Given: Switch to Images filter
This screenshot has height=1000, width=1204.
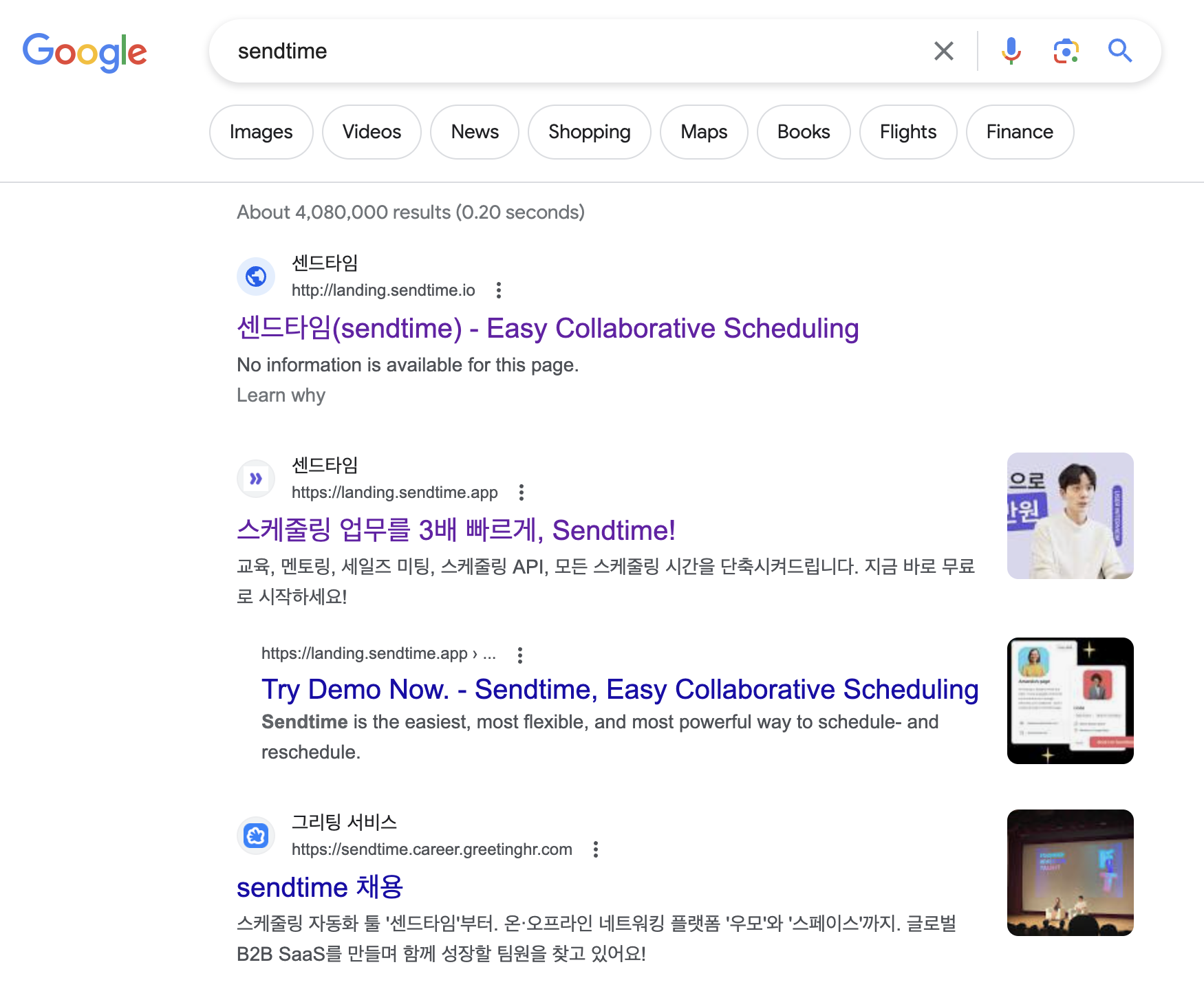Looking at the screenshot, I should tap(261, 132).
